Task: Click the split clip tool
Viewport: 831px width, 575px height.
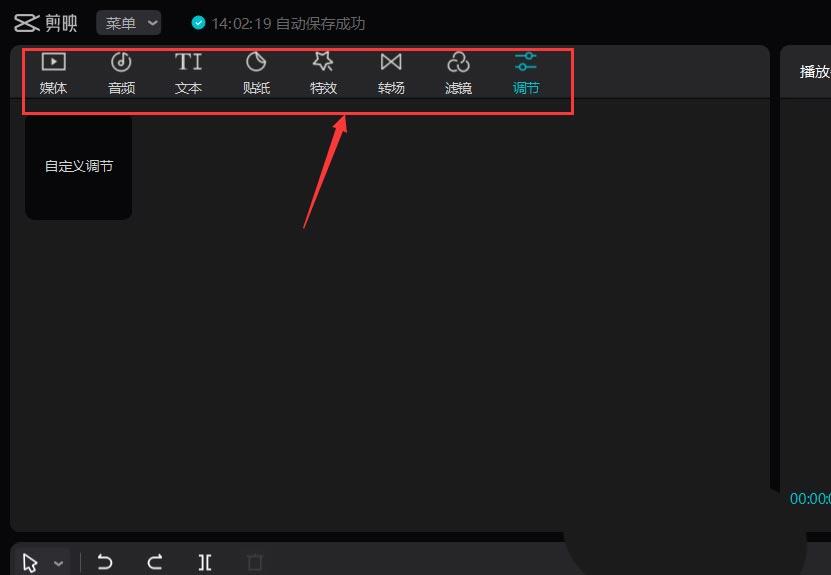Action: [205, 562]
